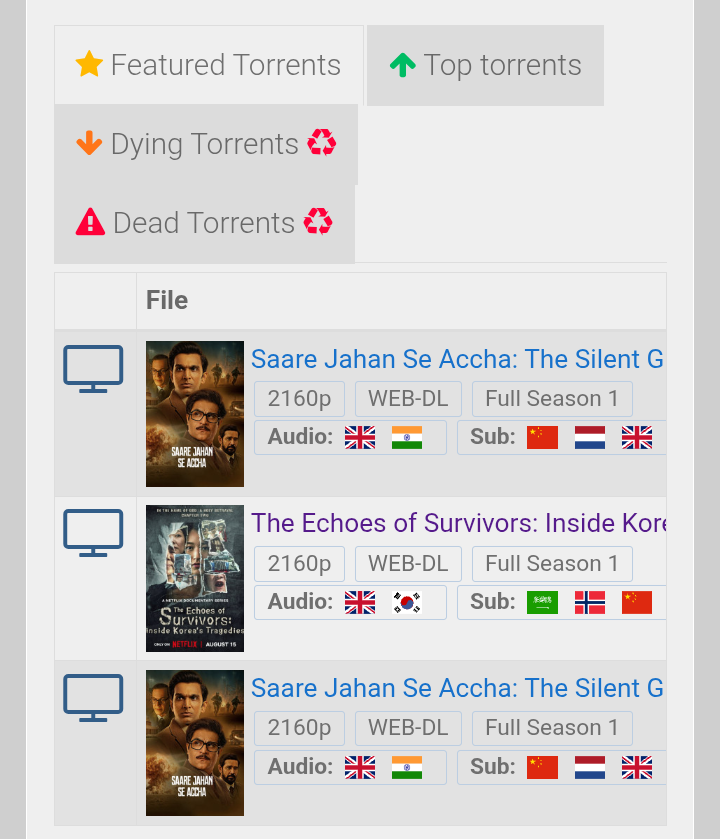Click UK subtitle flag in first Saare Jahan row
This screenshot has height=839, width=720.
click(x=637, y=437)
